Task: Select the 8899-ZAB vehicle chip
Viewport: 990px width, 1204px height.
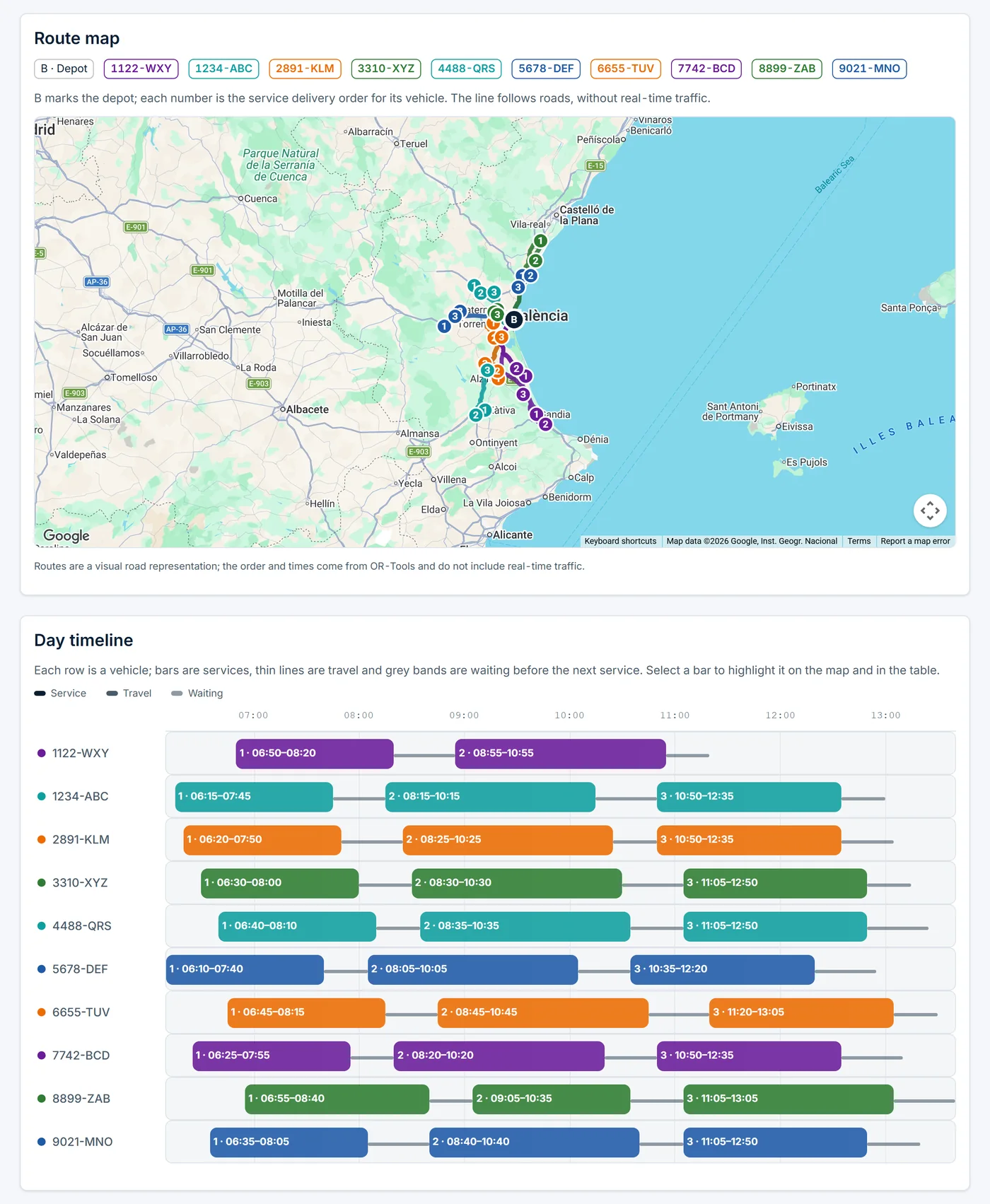Action: [787, 69]
